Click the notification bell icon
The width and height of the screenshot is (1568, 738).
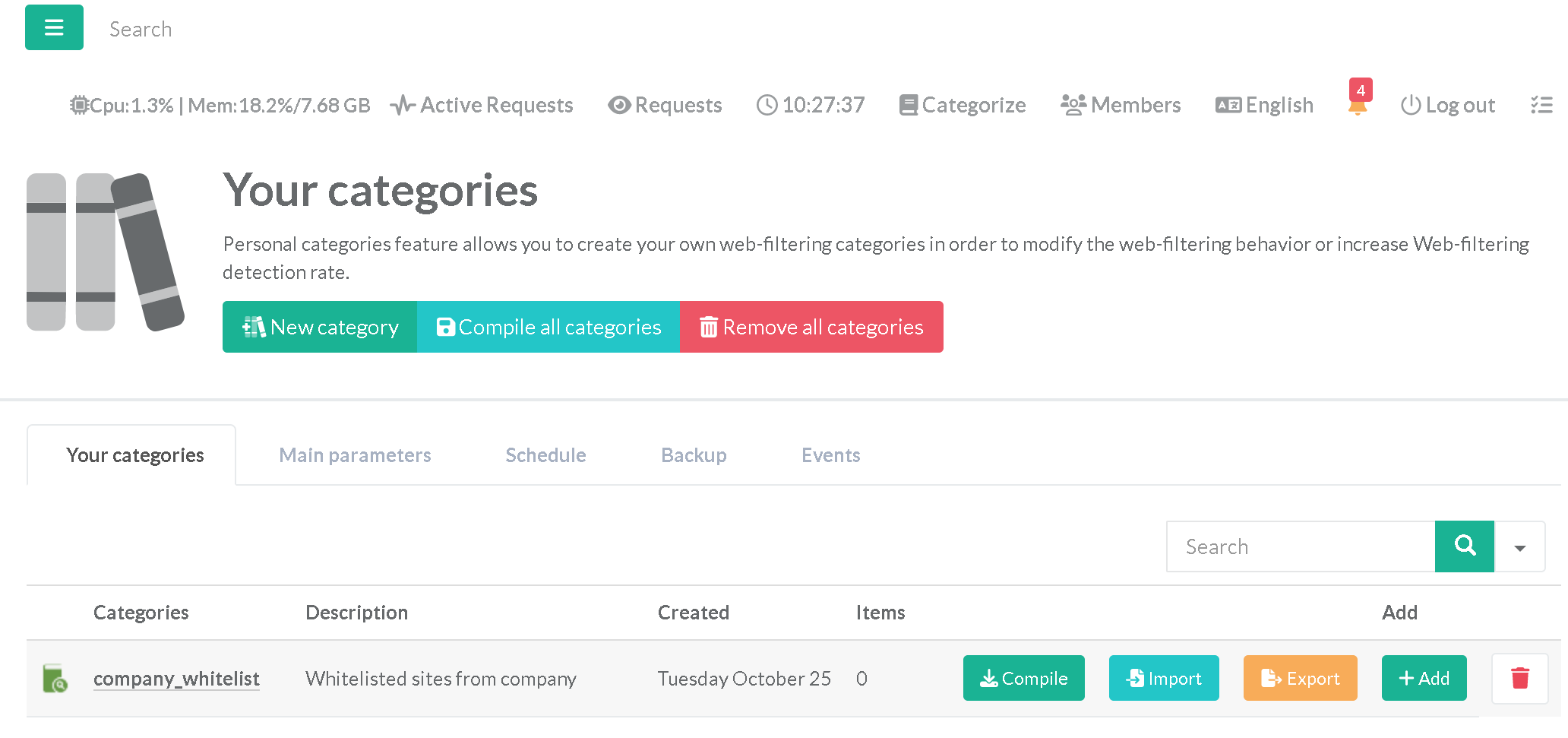(x=1358, y=106)
